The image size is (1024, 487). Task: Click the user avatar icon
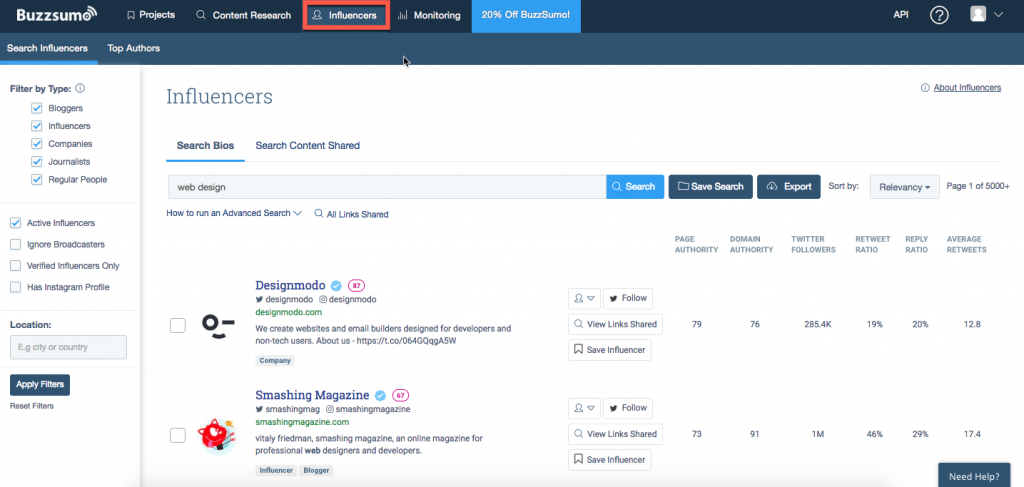click(978, 14)
